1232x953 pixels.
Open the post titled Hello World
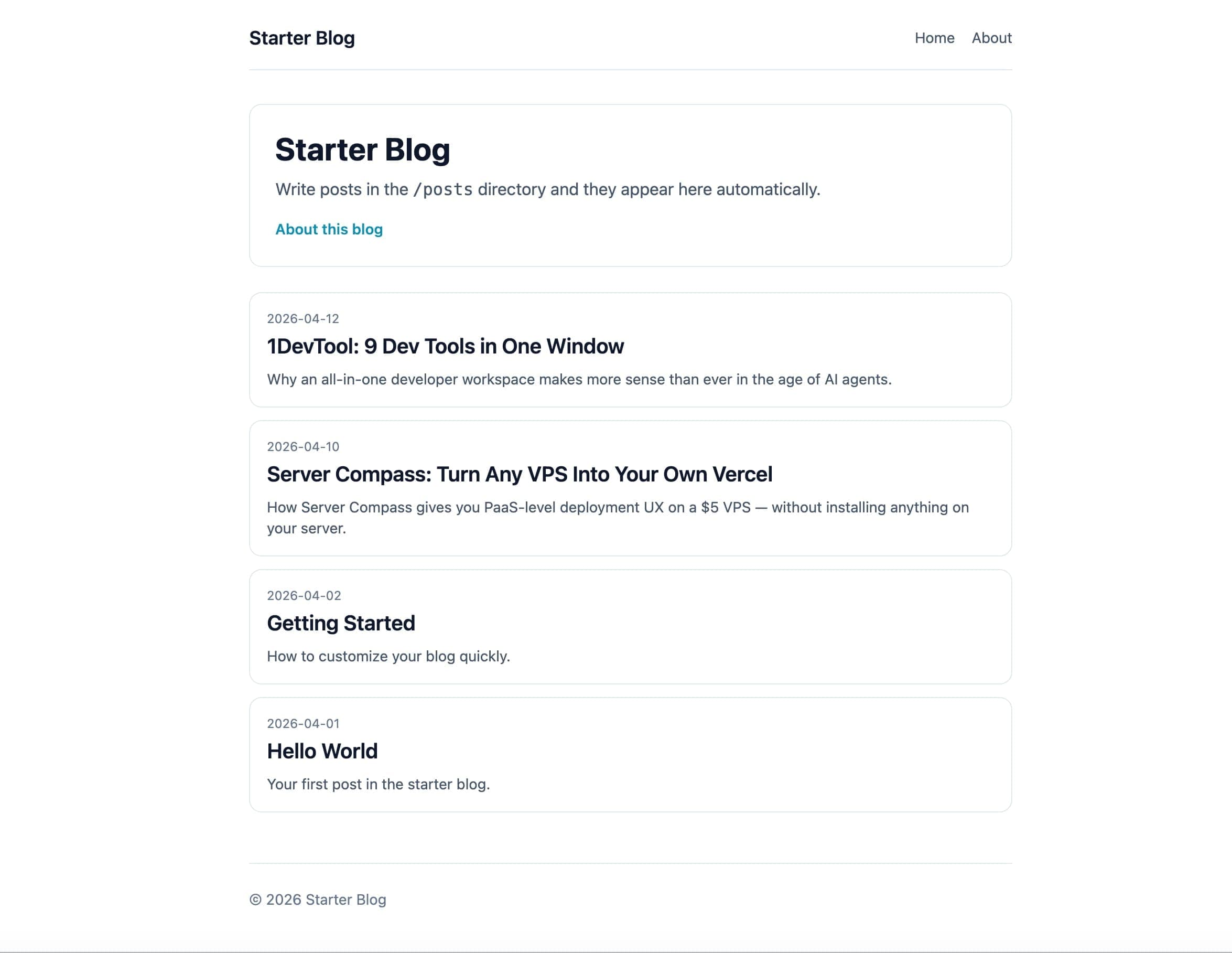322,751
